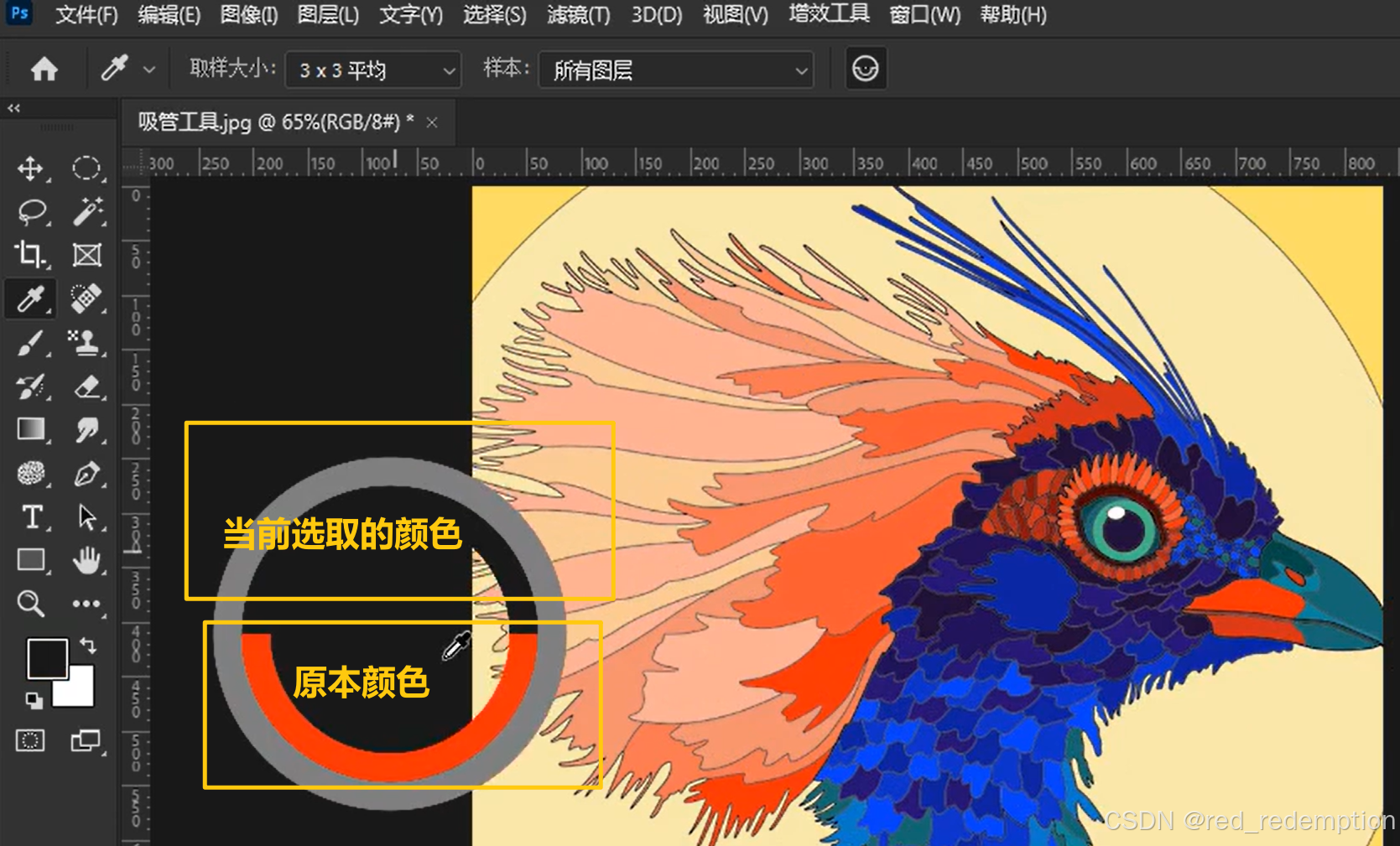Click the Home button
The width and height of the screenshot is (1400, 846).
tap(44, 69)
